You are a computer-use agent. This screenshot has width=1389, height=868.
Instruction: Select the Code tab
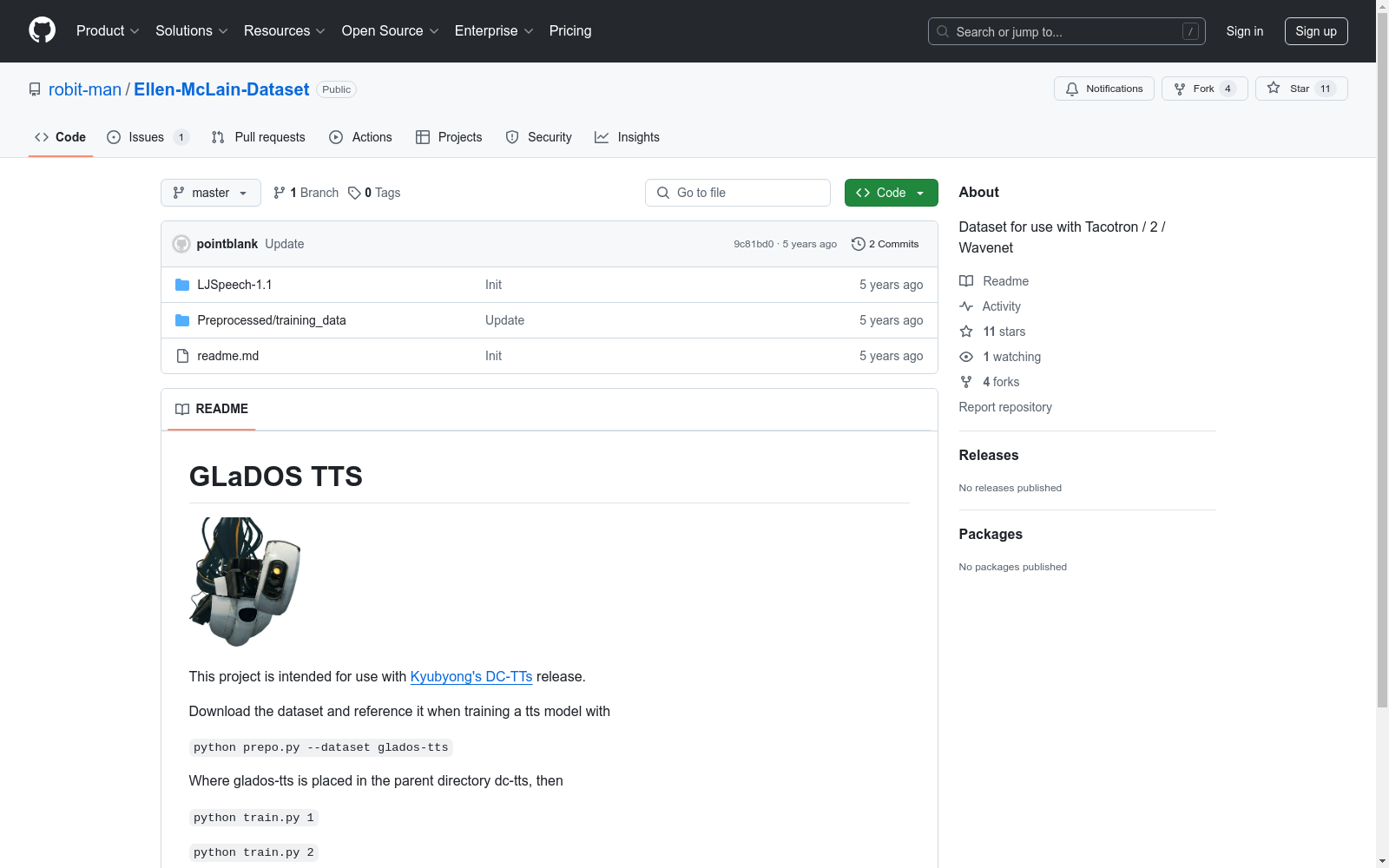(61, 137)
